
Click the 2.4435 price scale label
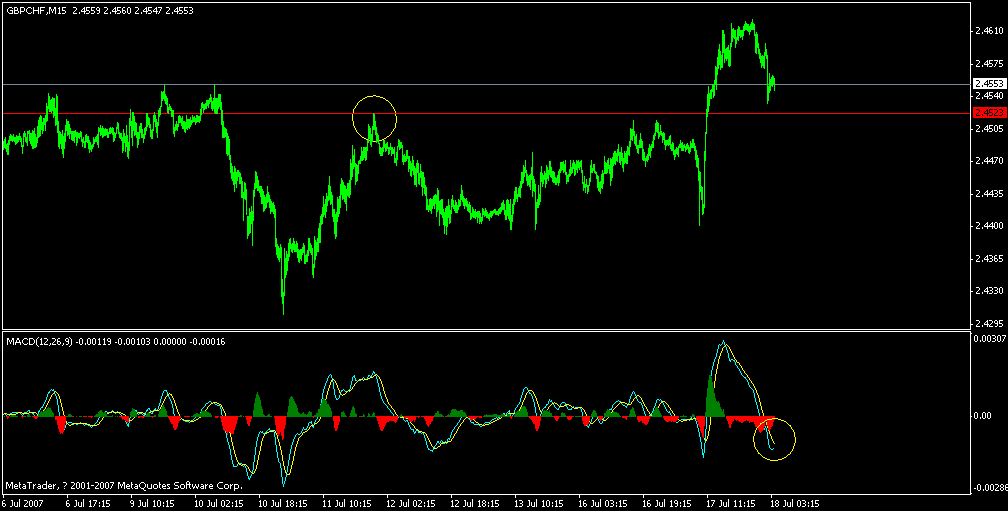tap(987, 193)
